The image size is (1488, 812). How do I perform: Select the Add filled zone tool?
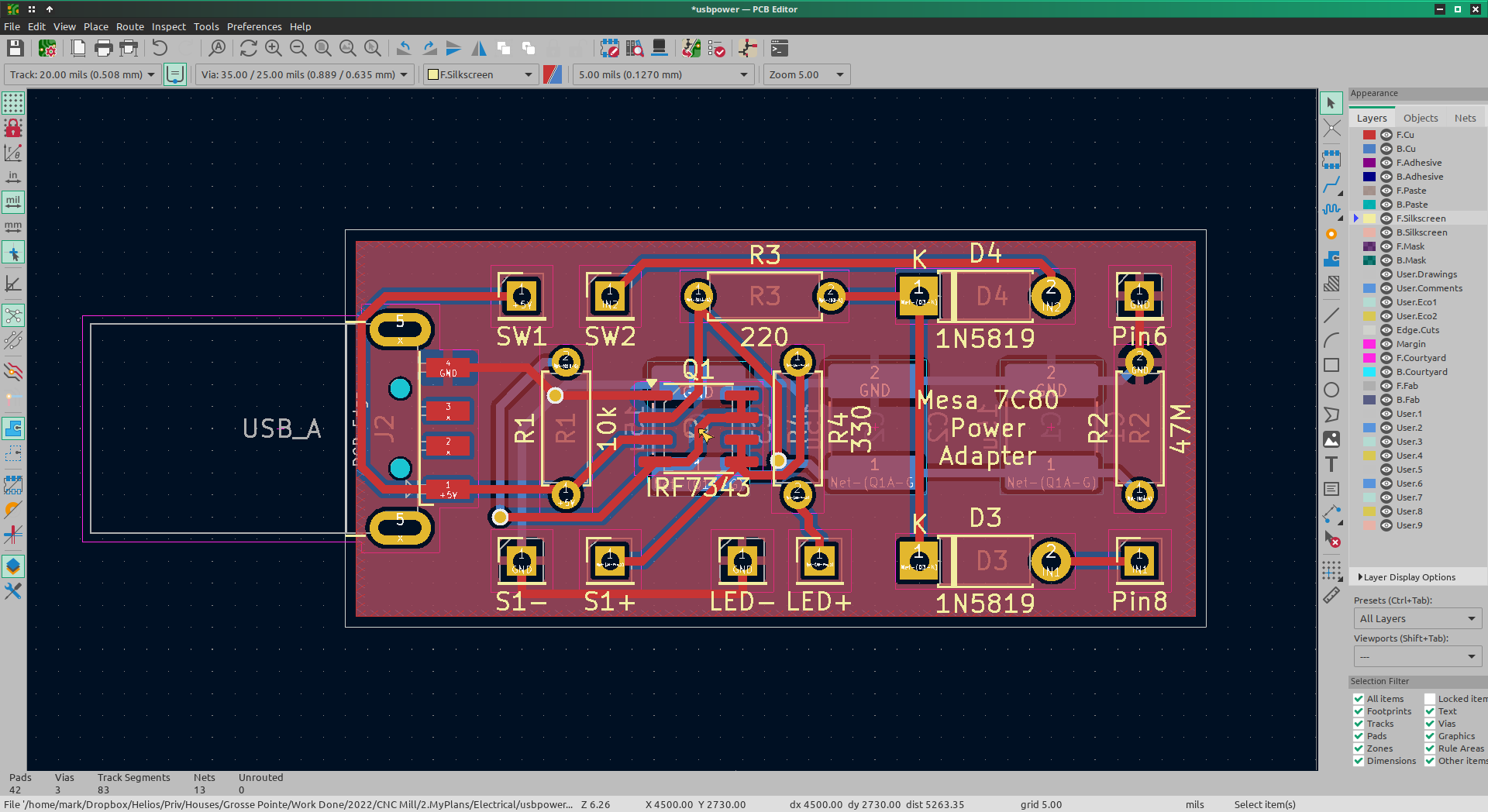pos(1331,259)
